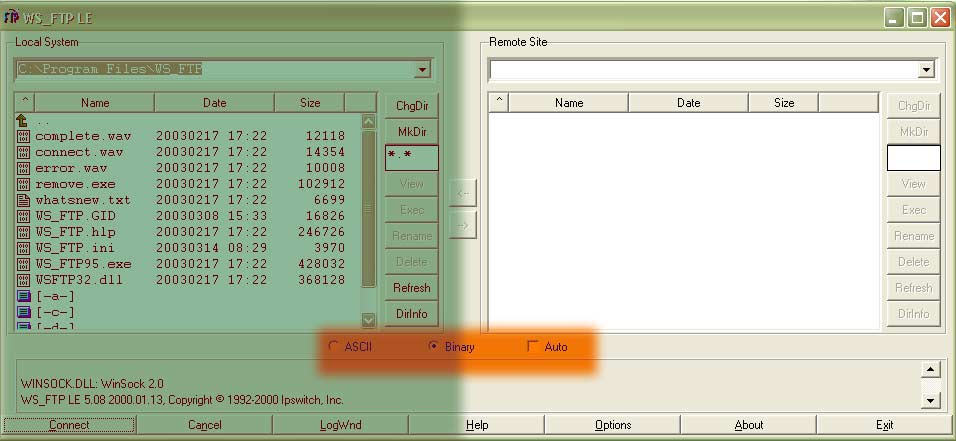Click the Exit button
The image size is (956, 441).
tap(885, 425)
